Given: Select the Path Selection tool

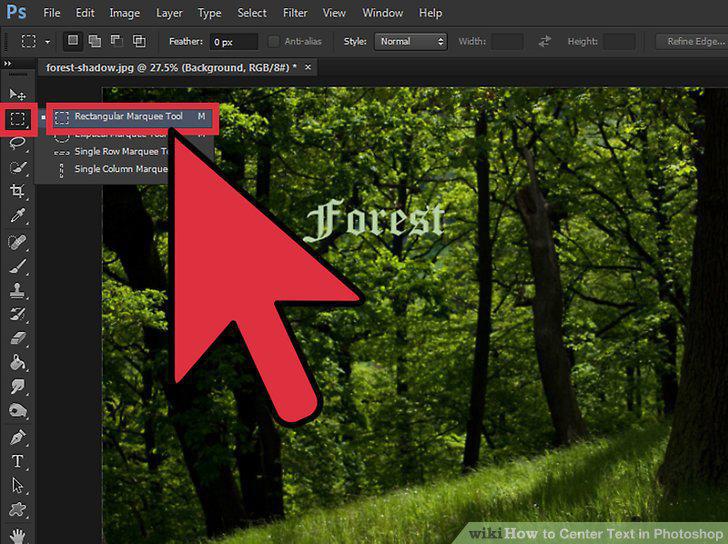Looking at the screenshot, I should click(18, 486).
